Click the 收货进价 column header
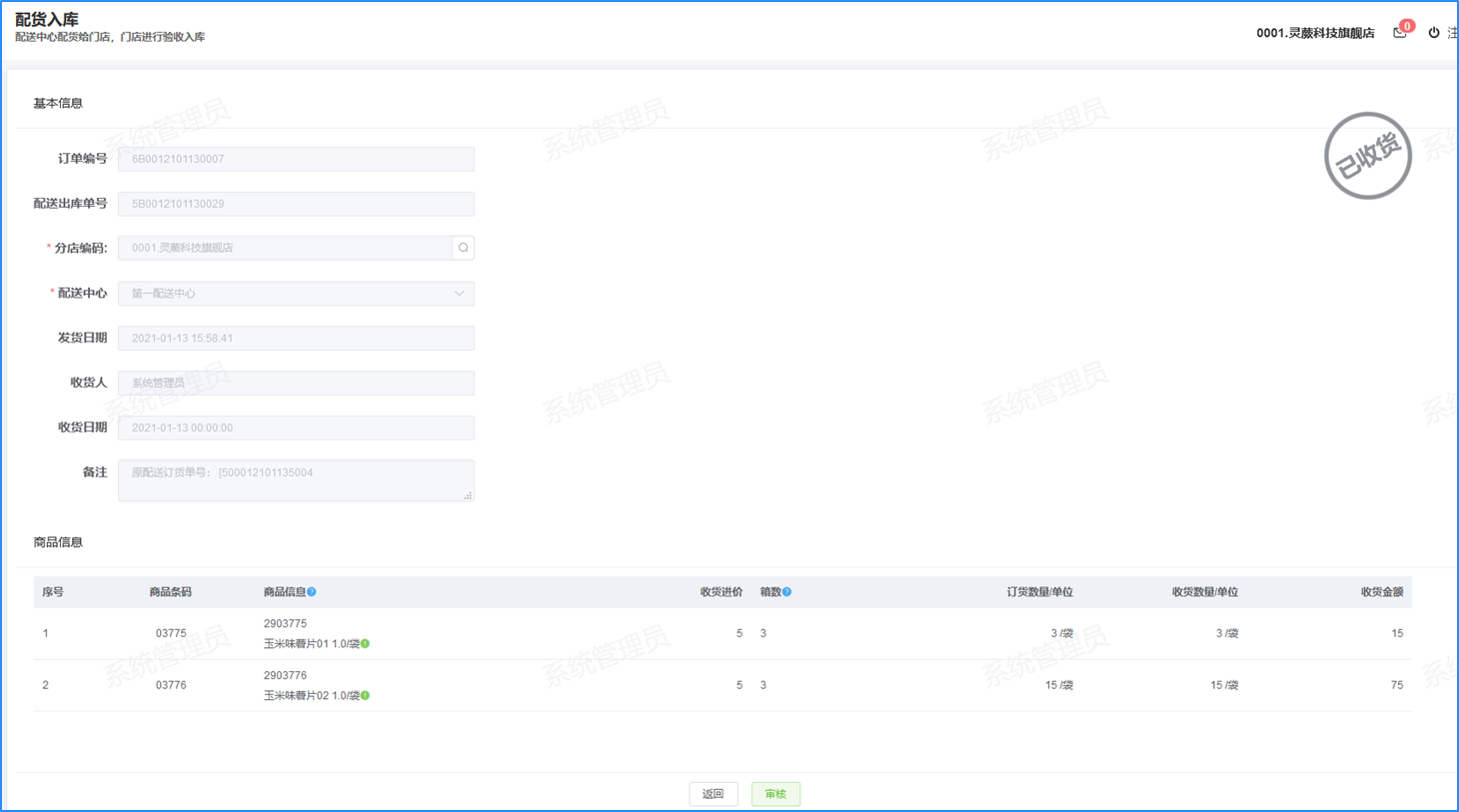The image size is (1459, 812). coord(722,592)
